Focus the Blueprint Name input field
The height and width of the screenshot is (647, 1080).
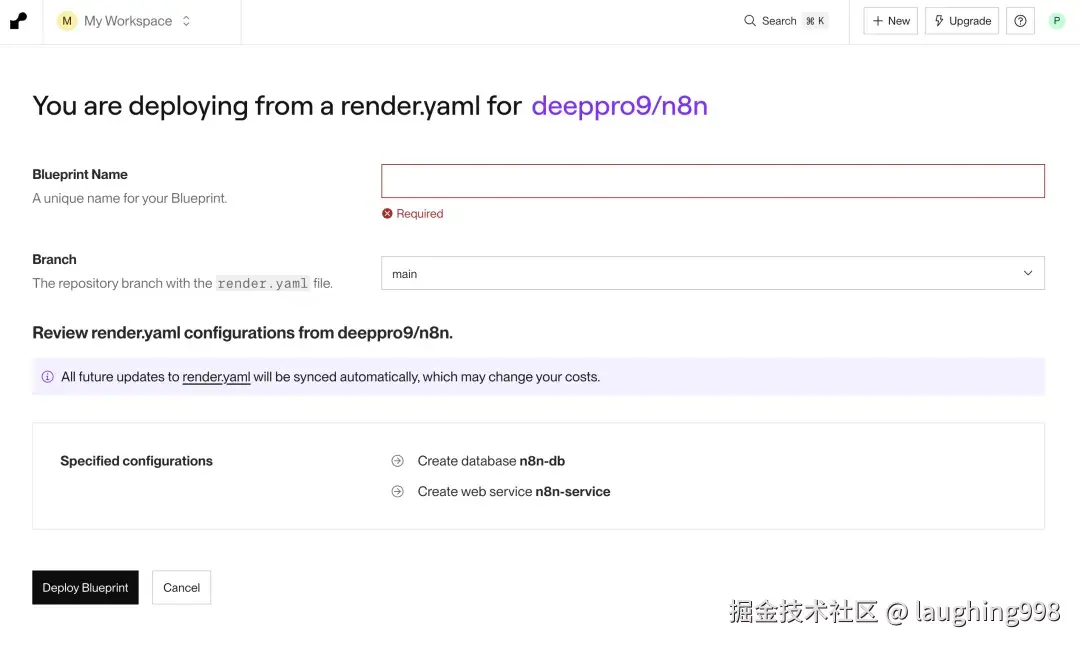(x=713, y=181)
